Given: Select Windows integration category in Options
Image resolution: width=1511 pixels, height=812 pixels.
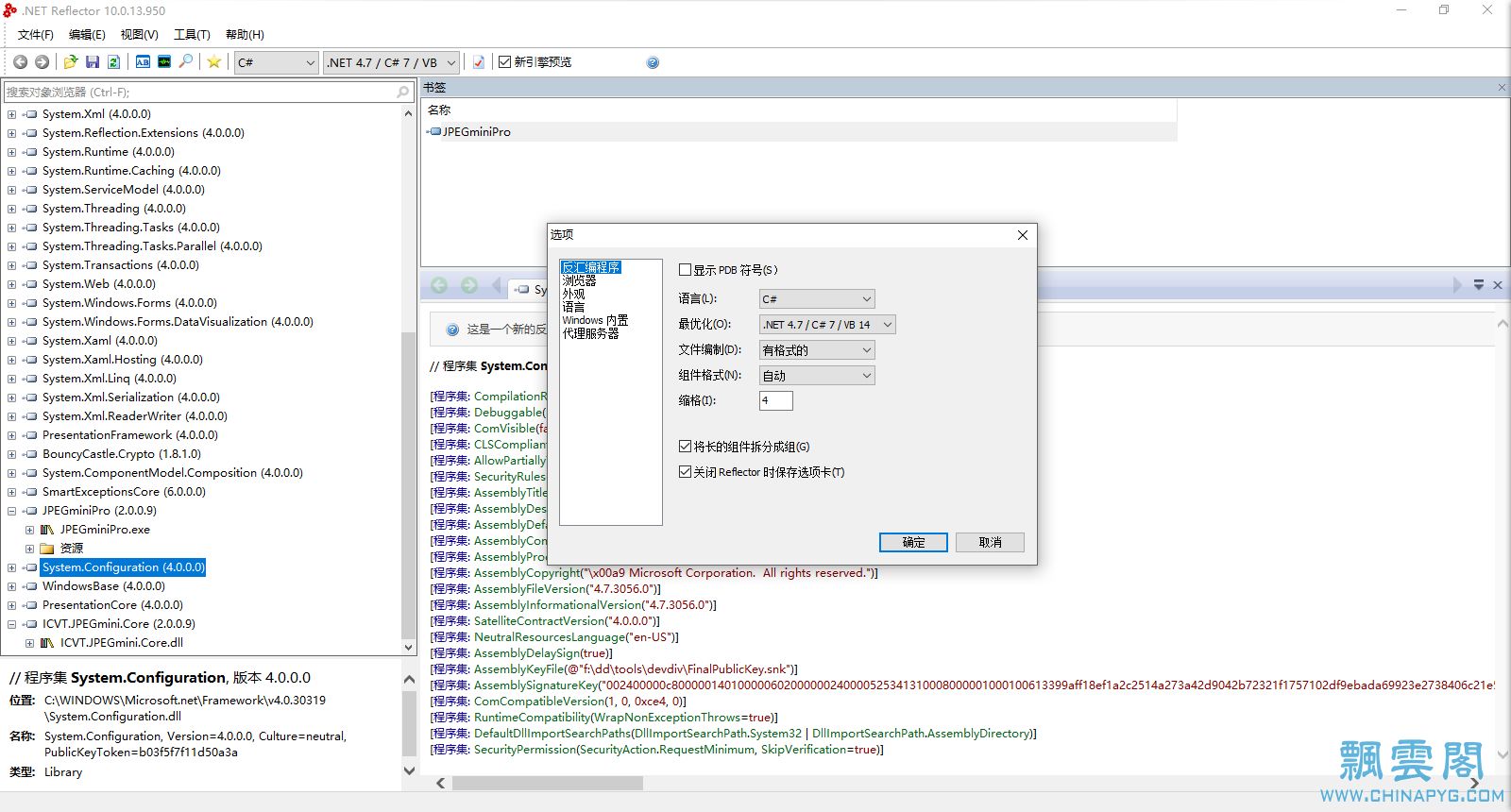Looking at the screenshot, I should click(x=595, y=320).
